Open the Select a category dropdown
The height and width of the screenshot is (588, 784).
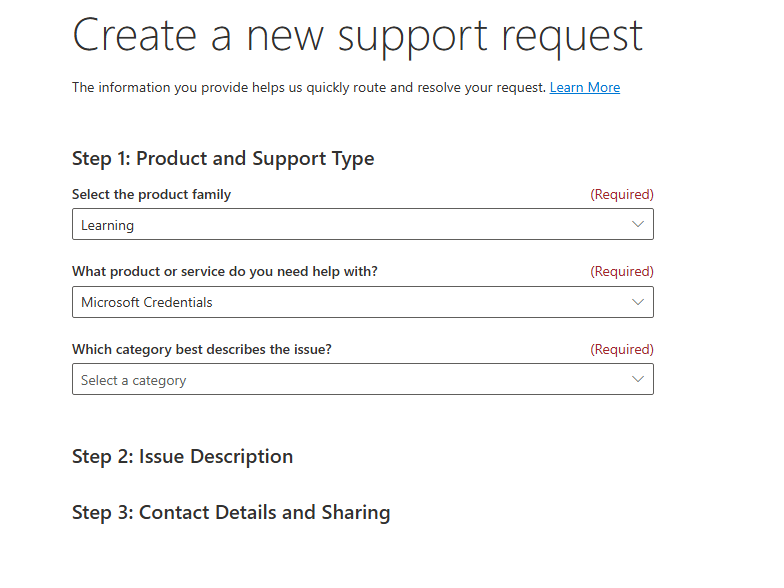pyautogui.click(x=362, y=380)
